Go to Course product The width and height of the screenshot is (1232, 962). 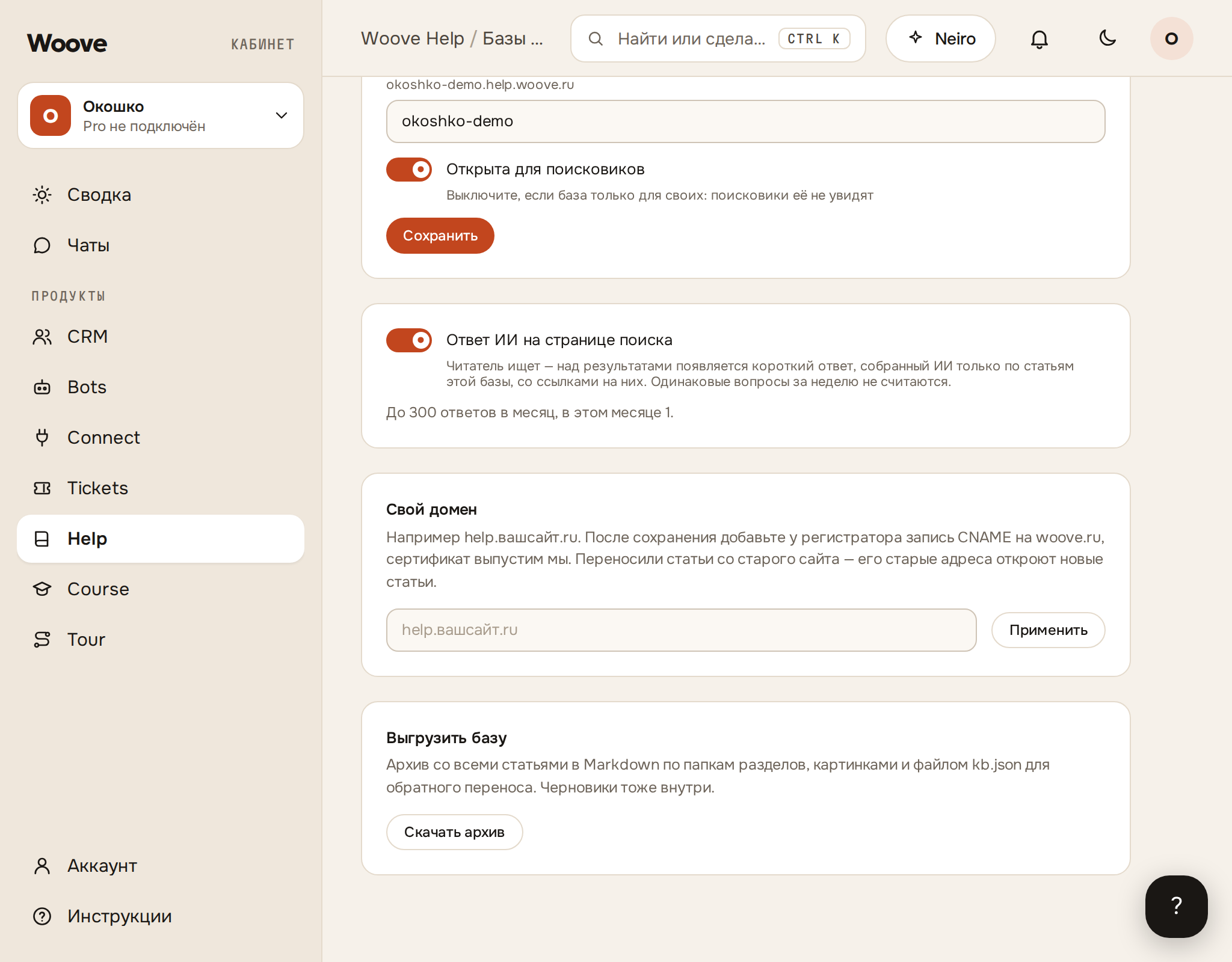pyautogui.click(x=161, y=589)
